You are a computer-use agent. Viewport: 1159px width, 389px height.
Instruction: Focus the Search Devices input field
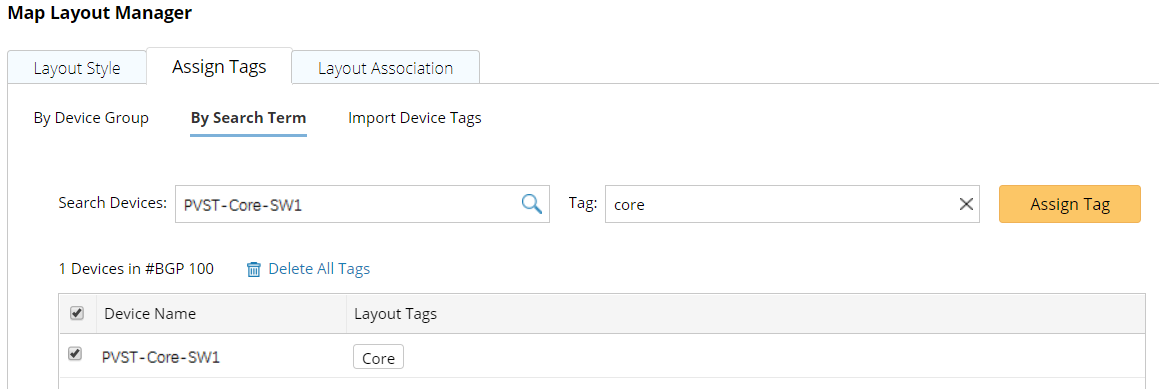point(347,204)
